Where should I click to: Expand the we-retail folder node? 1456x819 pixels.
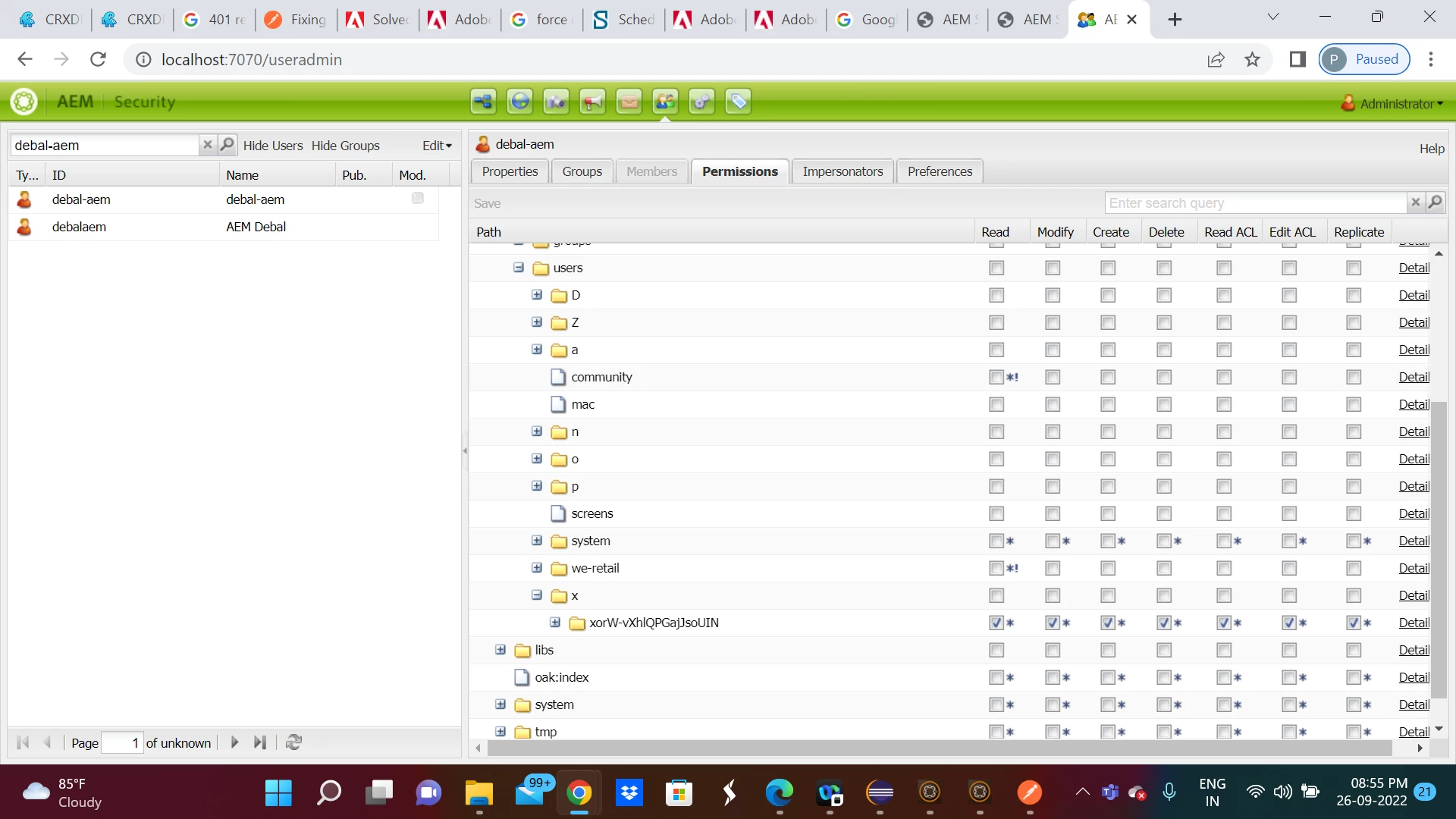point(537,568)
